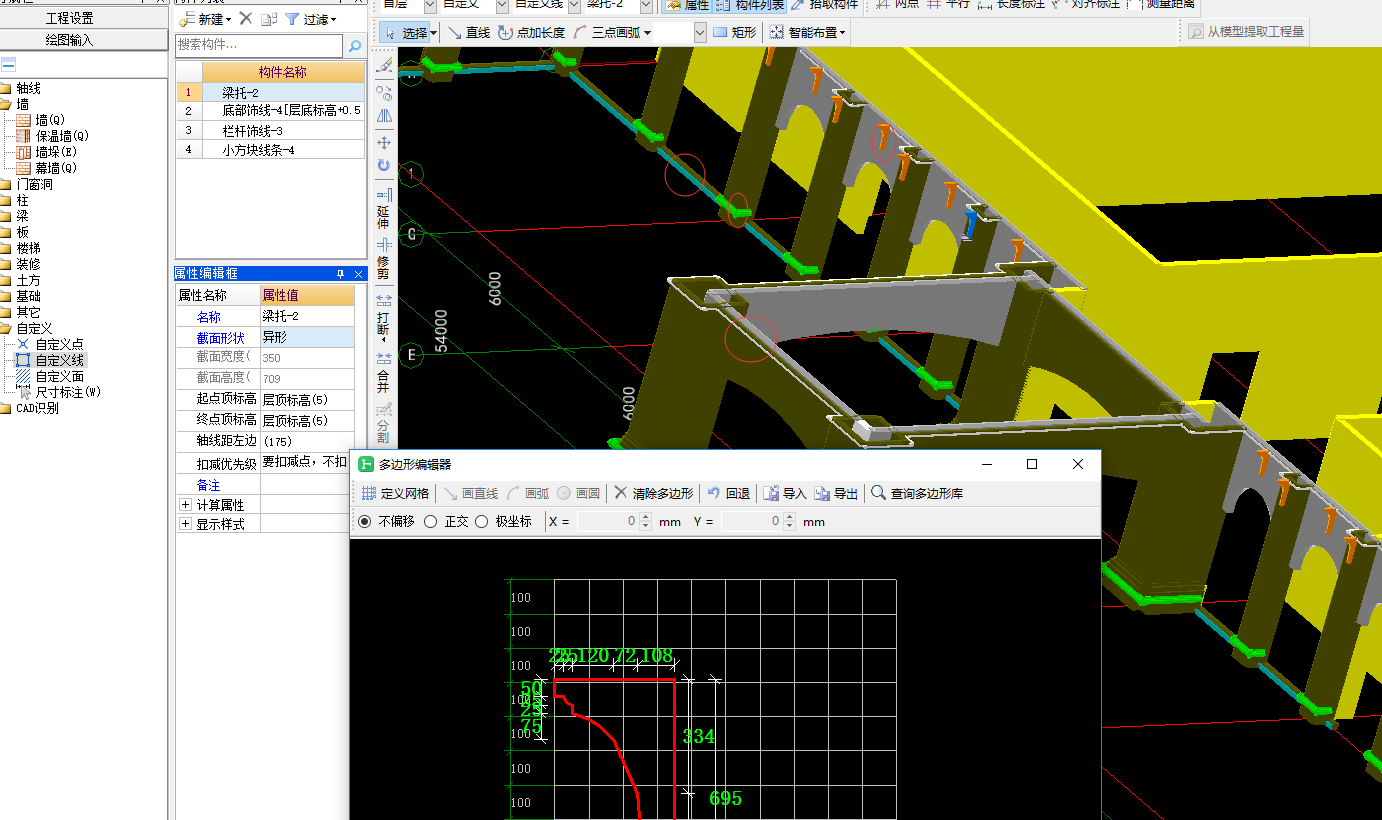Click 定义网格 in polygon editor
The image size is (1382, 820).
(x=395, y=493)
